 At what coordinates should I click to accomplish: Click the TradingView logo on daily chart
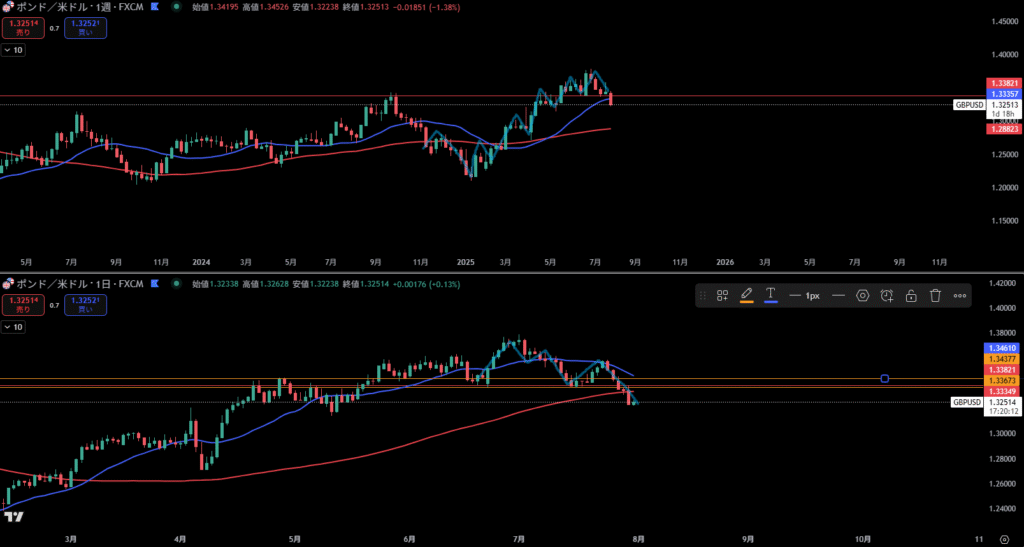click(13, 517)
